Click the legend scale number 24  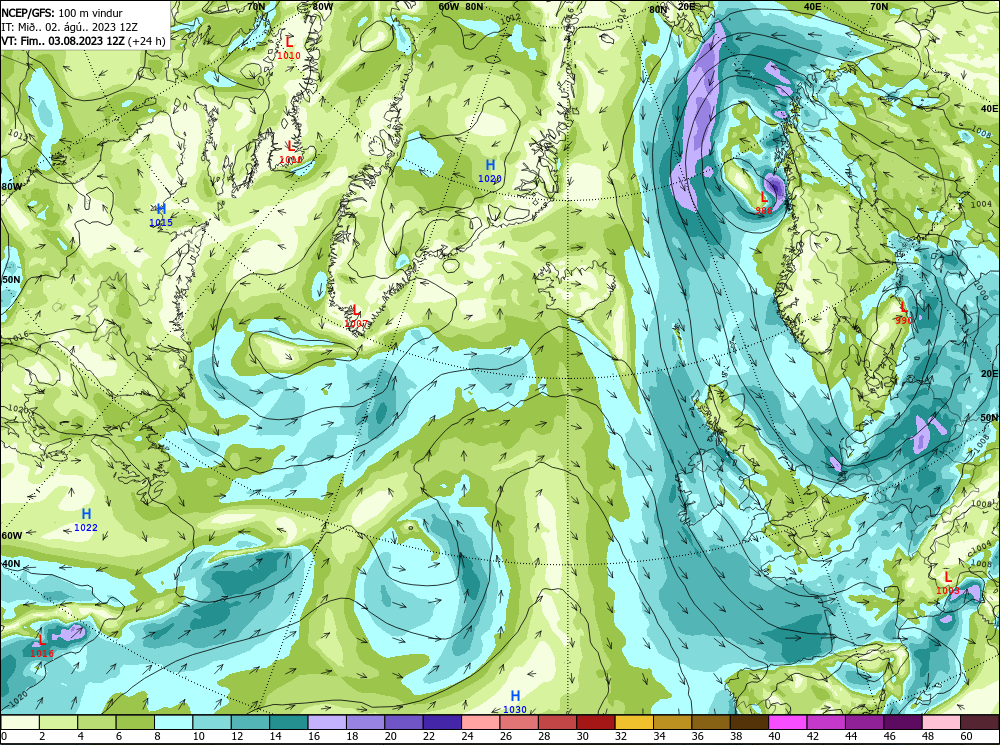coord(467,736)
